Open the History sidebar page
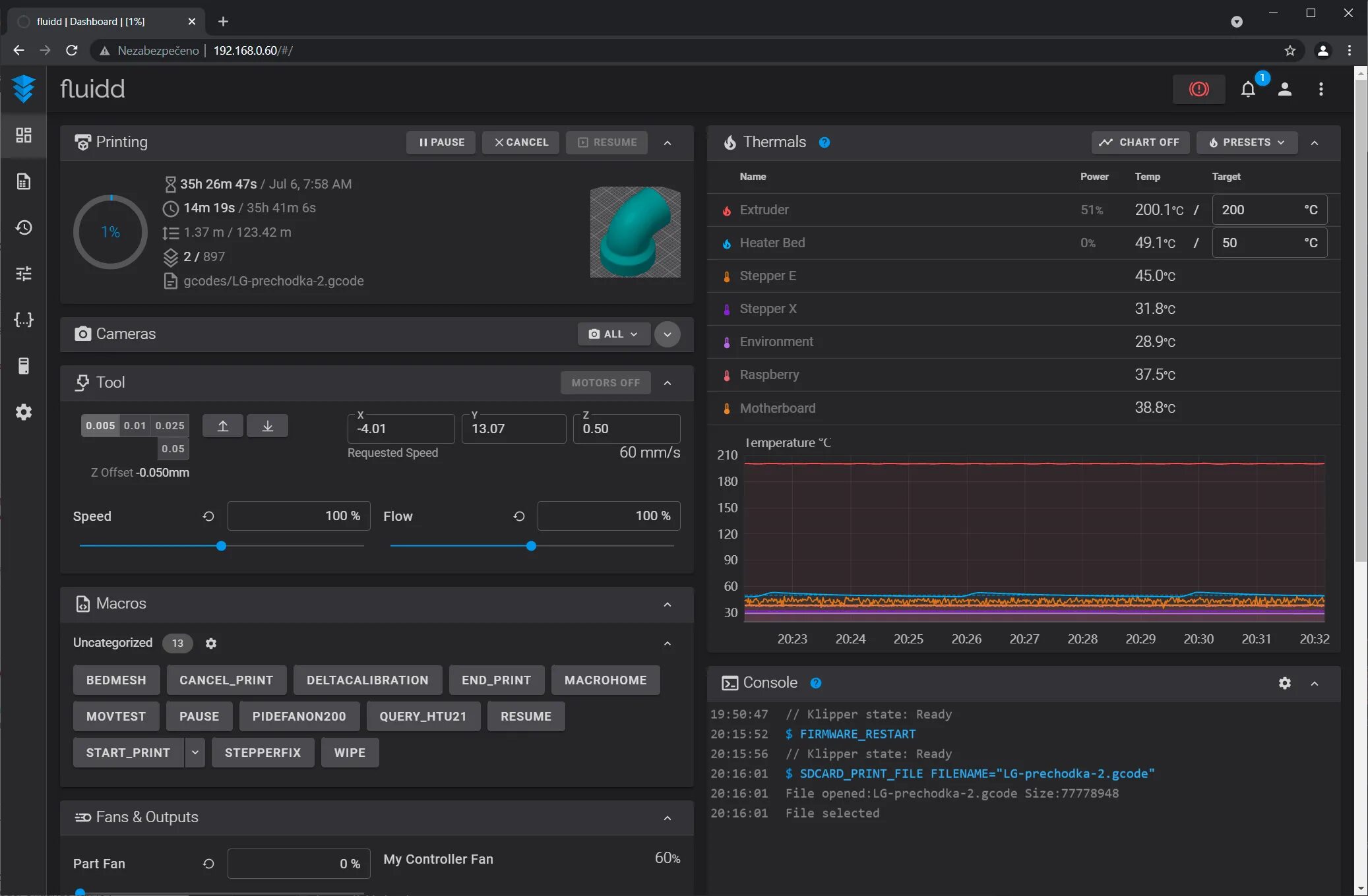Viewport: 1368px width, 896px height. click(24, 227)
